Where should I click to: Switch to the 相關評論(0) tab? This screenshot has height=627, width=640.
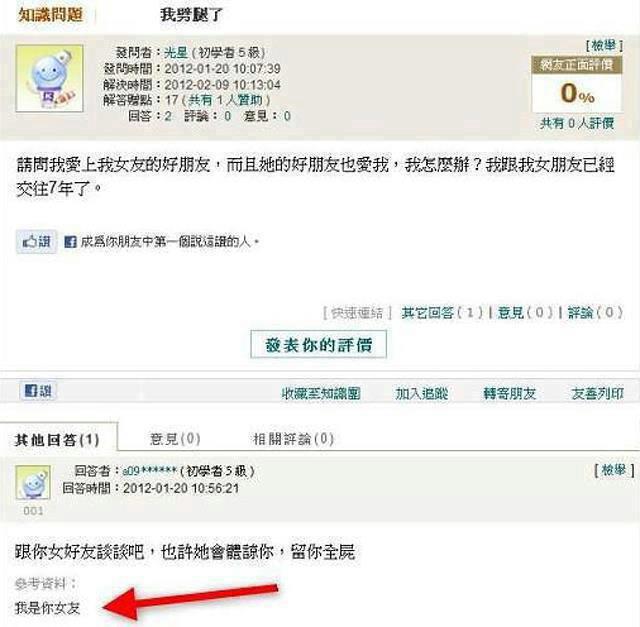[x=293, y=439]
